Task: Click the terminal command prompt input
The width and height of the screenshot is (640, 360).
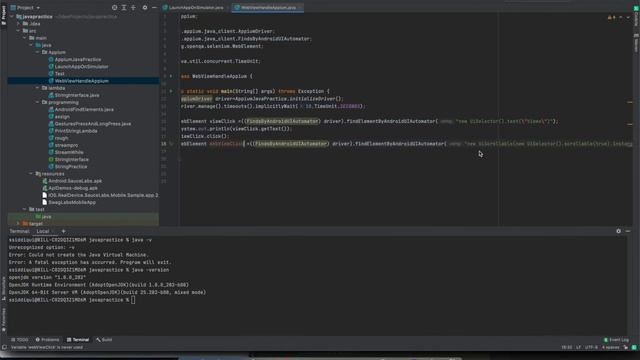Action: pos(133,300)
